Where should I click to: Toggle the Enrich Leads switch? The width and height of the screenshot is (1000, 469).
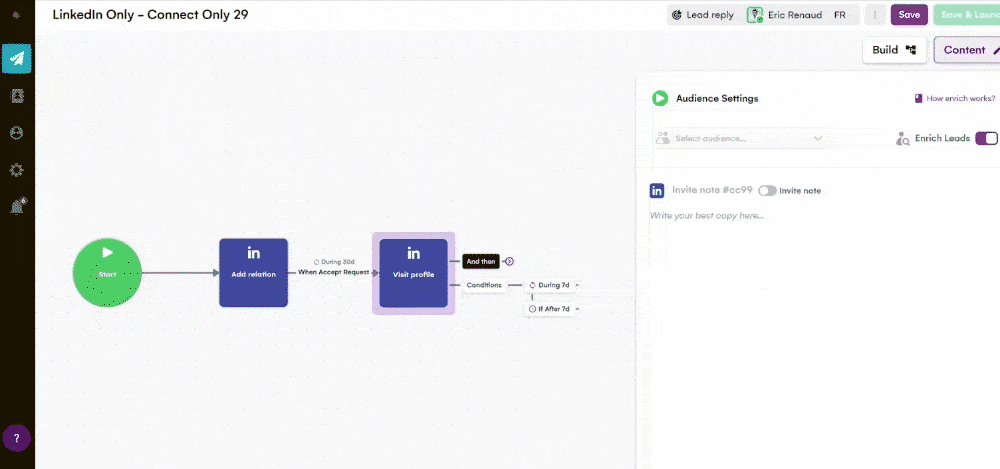click(986, 138)
